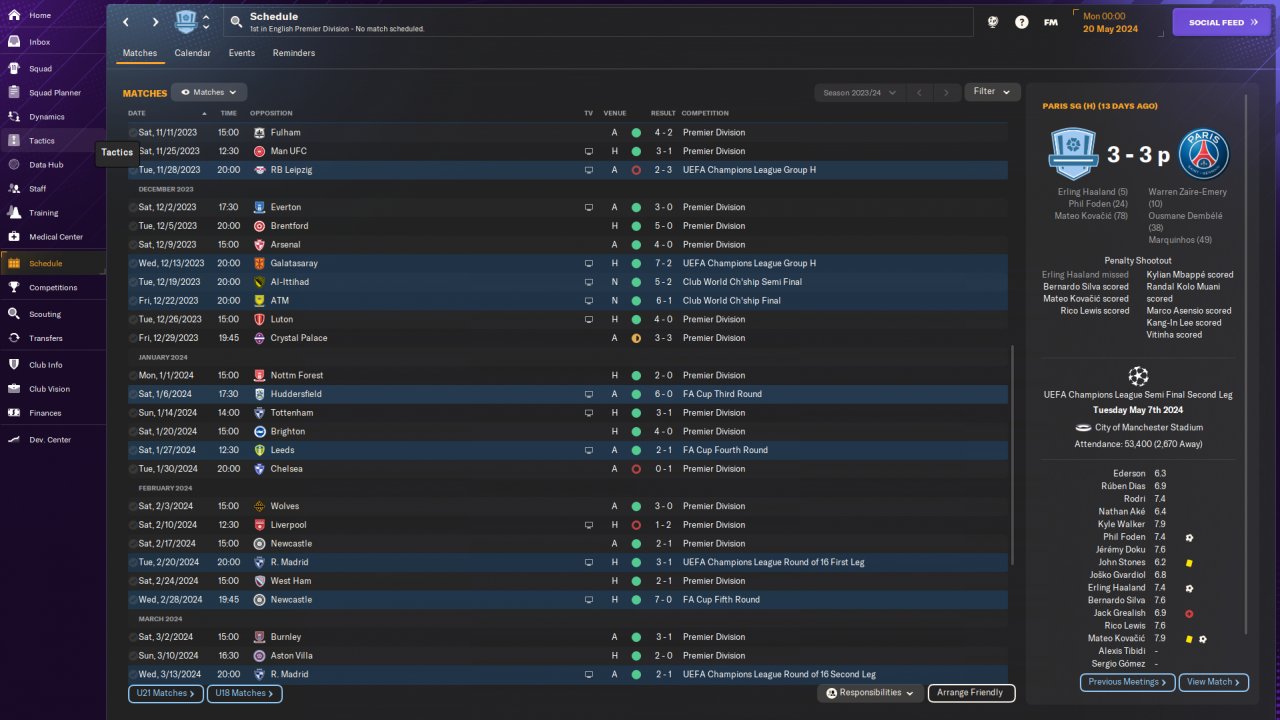Viewport: 1280px width, 720px height.
Task: Switch to the Matches tab
Action: coord(140,53)
